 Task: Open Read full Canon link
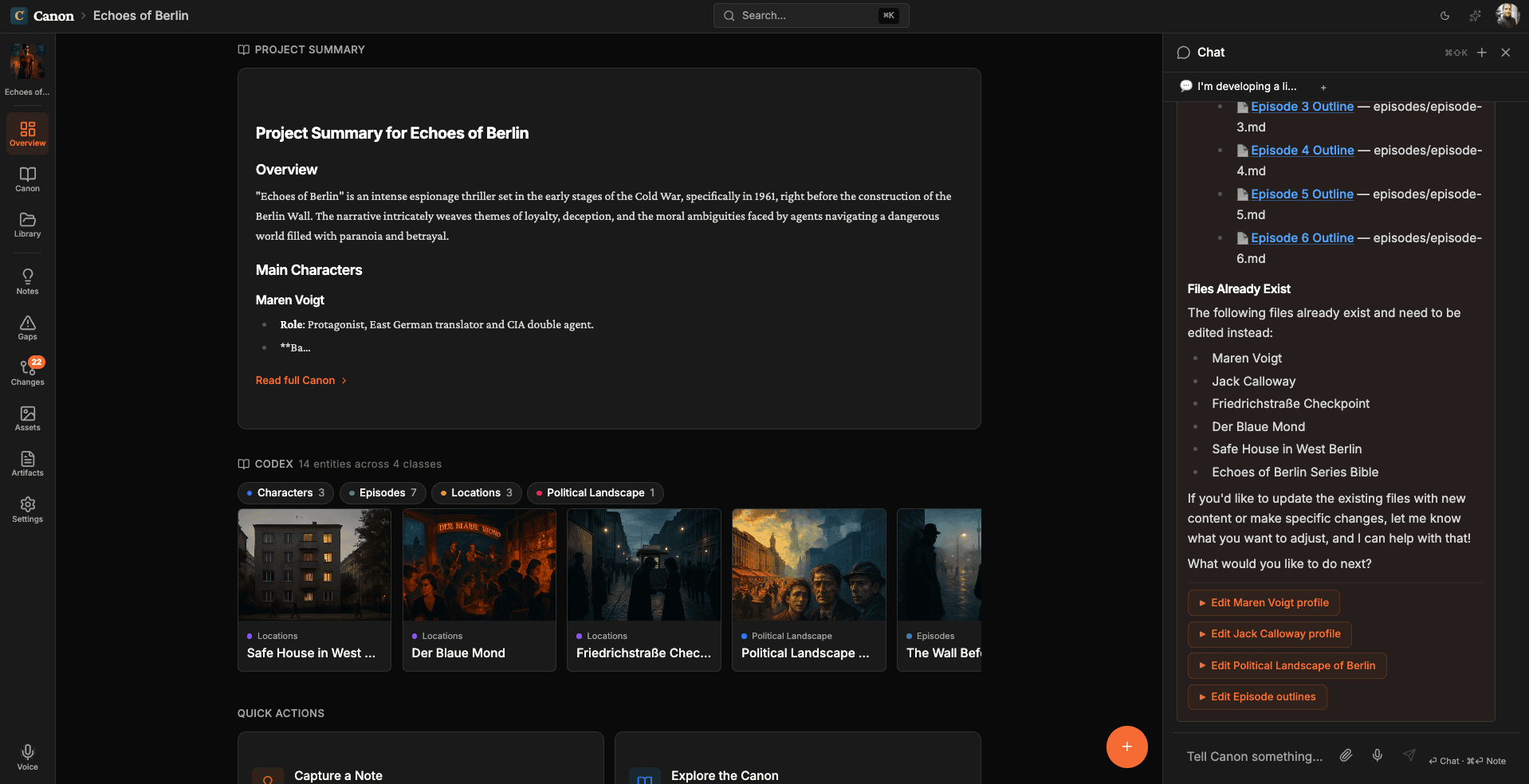(301, 381)
